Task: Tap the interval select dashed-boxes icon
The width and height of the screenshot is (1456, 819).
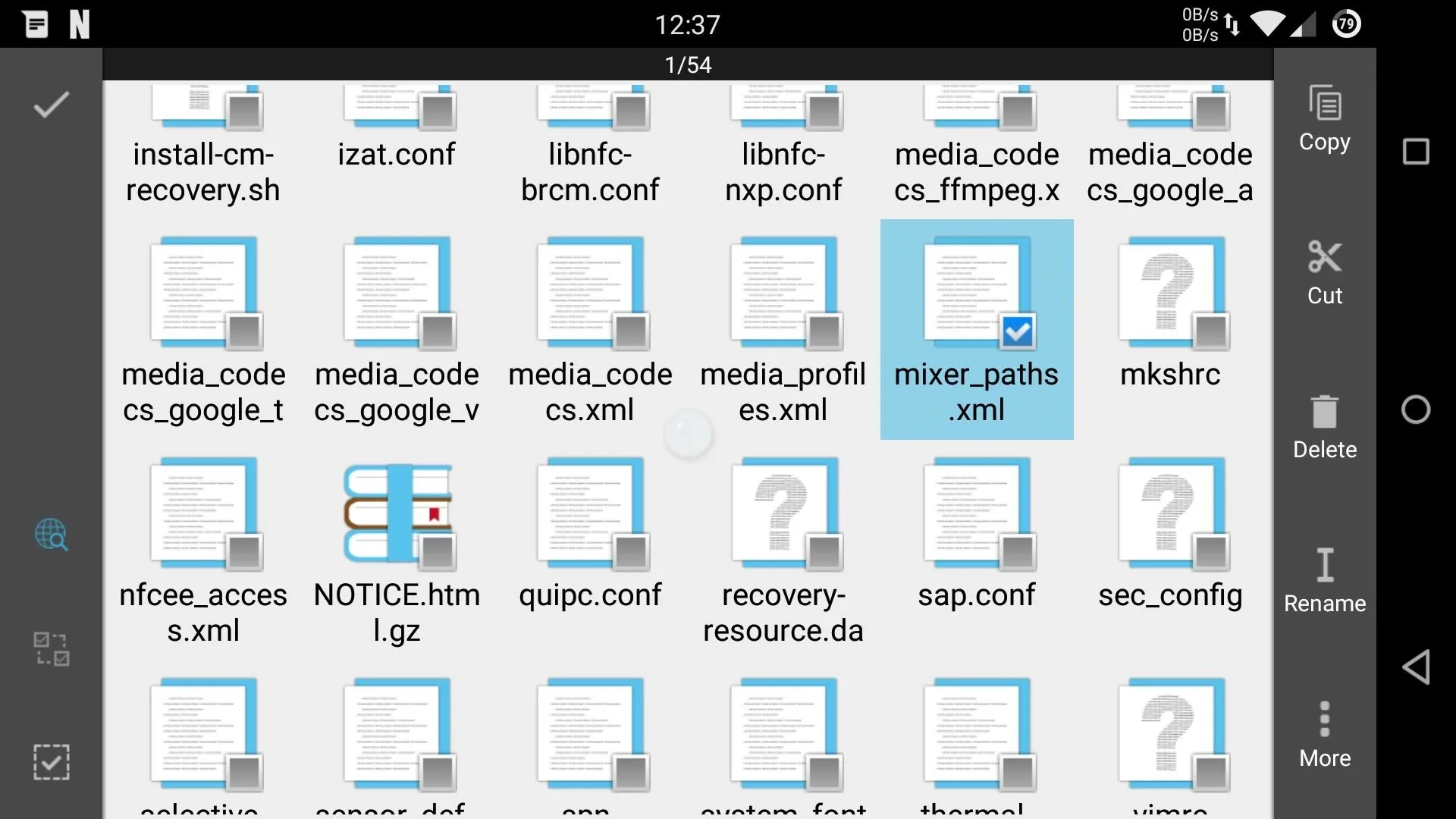Action: coord(52,649)
